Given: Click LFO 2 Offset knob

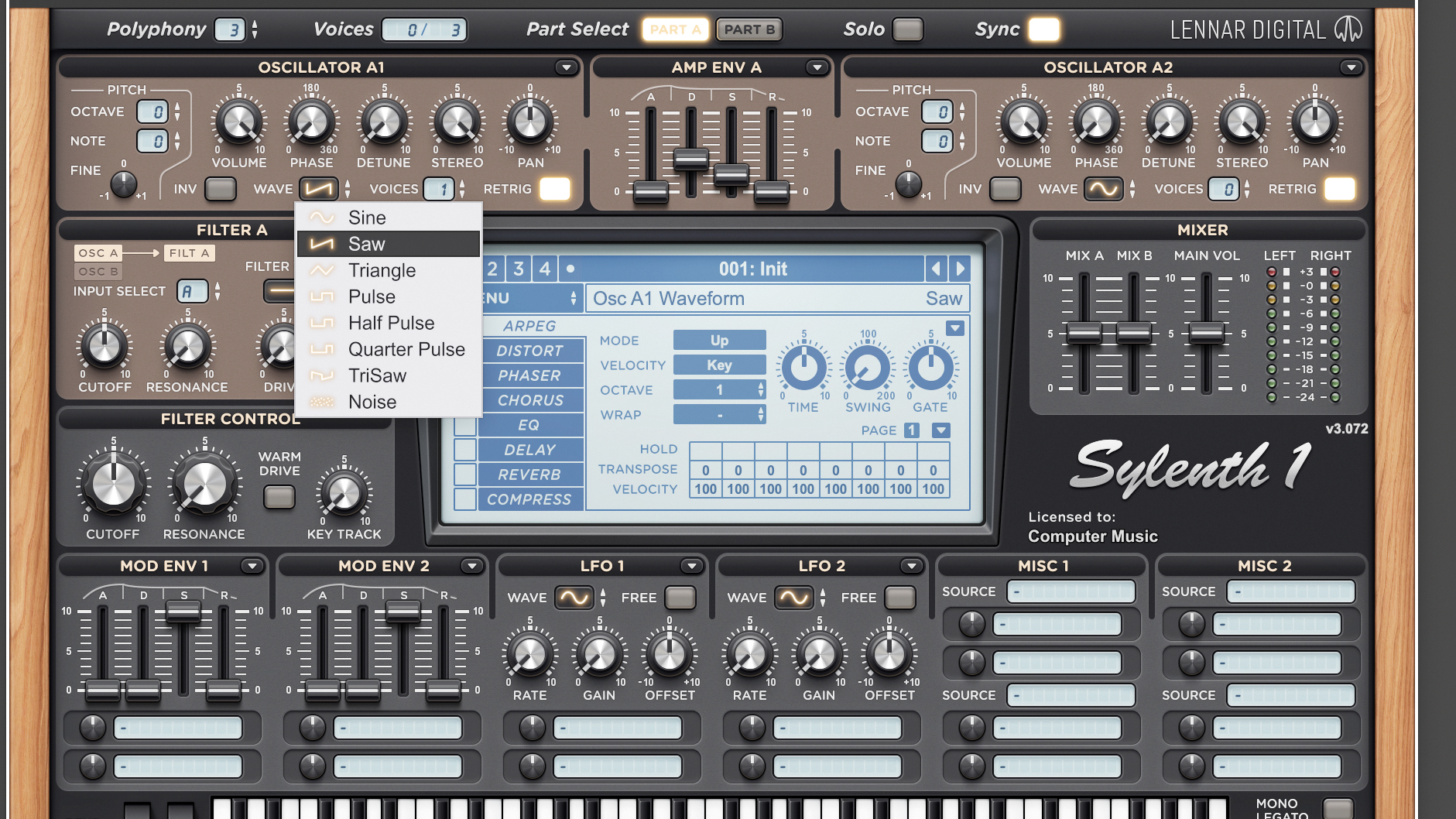Looking at the screenshot, I should coord(889,654).
